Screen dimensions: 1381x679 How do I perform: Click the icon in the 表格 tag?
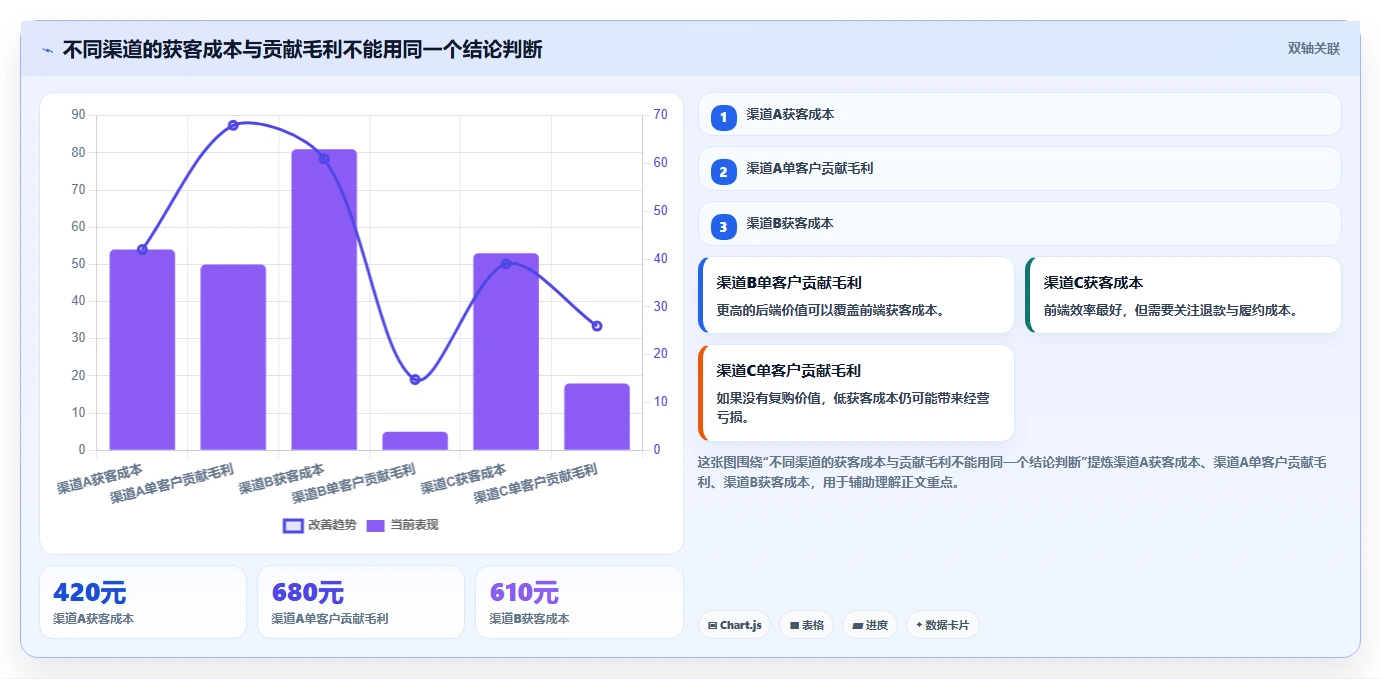point(794,626)
